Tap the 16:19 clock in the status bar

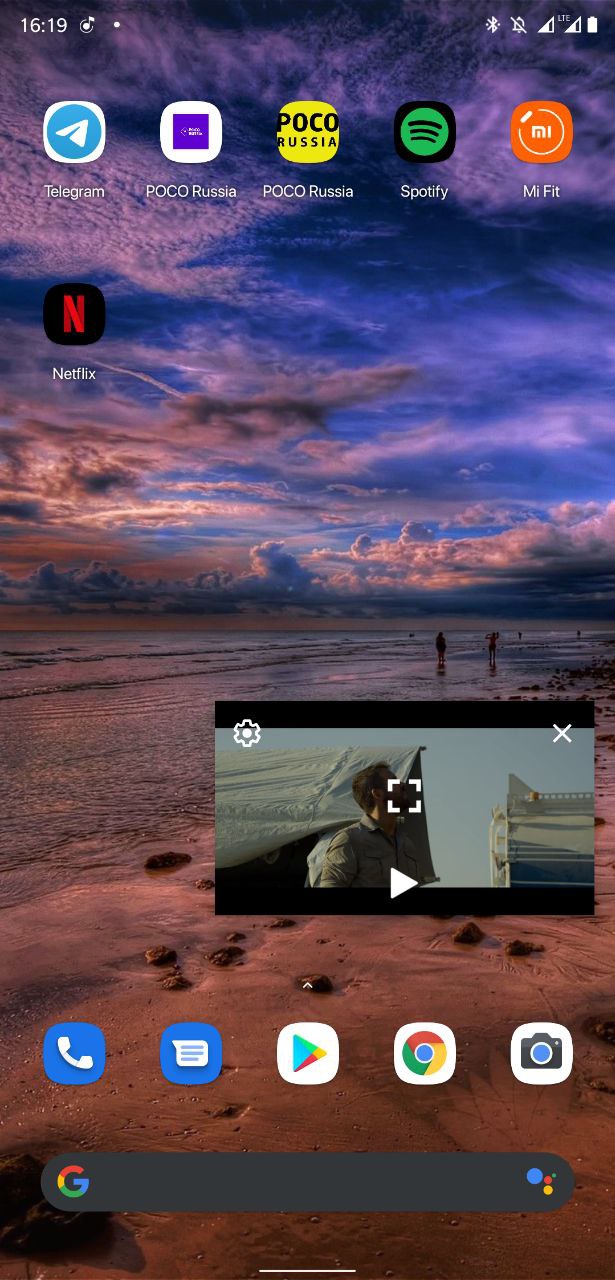click(x=42, y=25)
